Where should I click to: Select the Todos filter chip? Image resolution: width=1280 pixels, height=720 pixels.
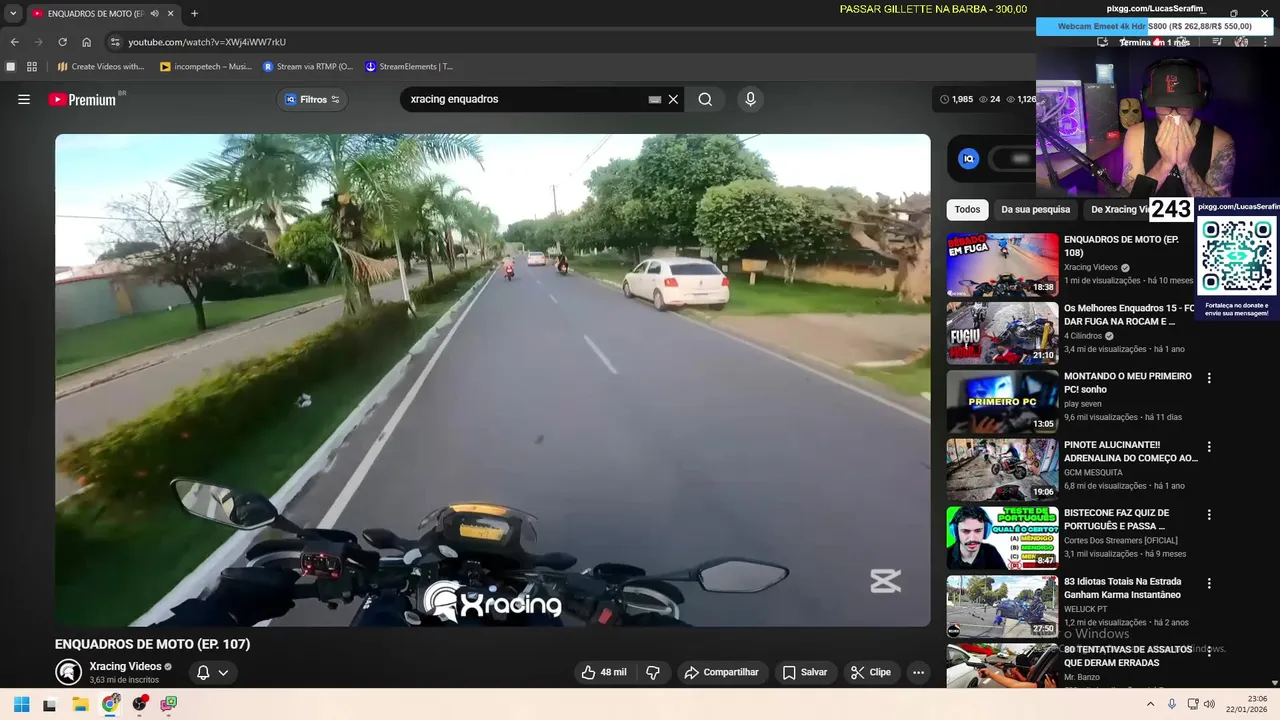pyautogui.click(x=967, y=210)
